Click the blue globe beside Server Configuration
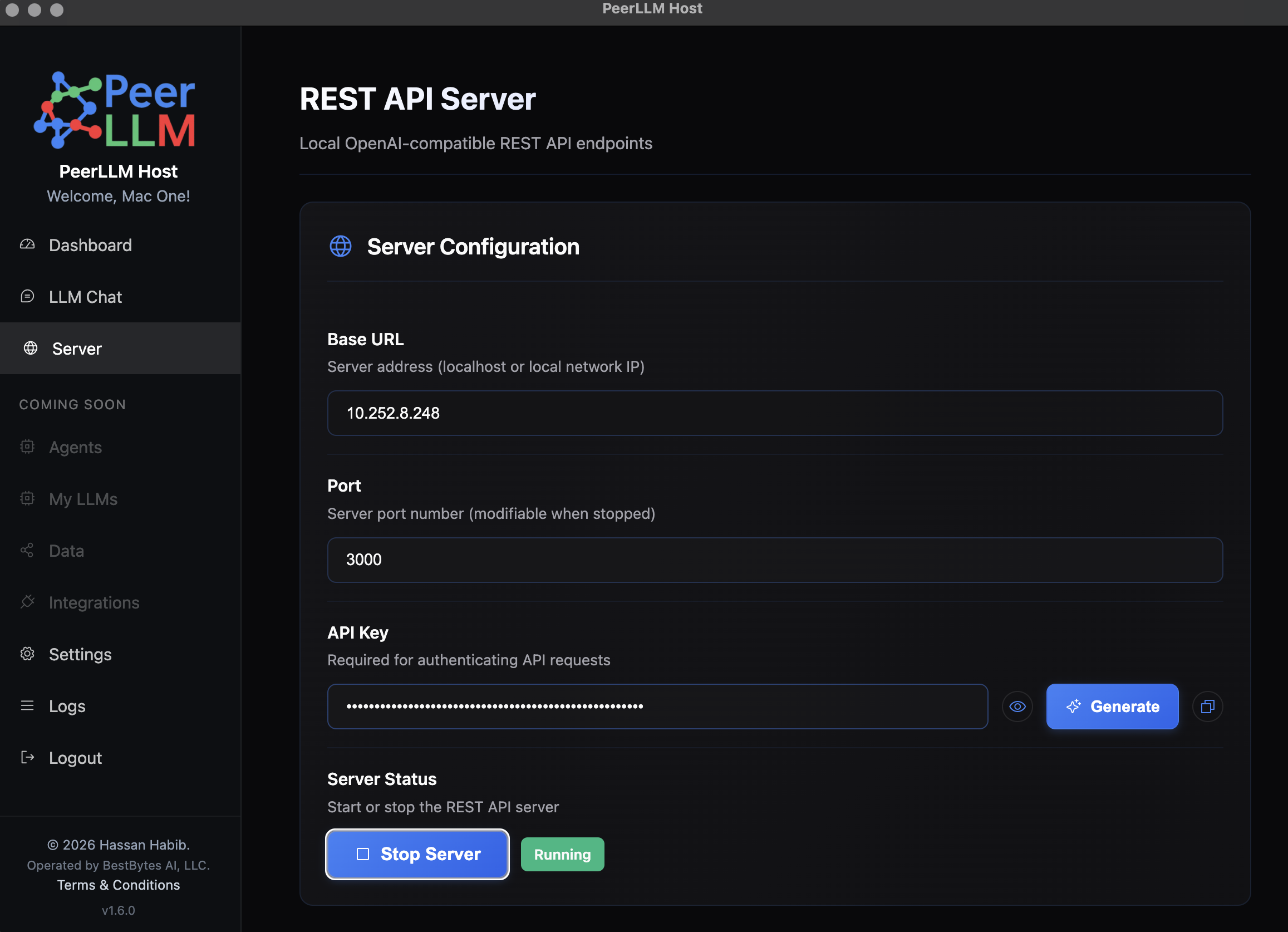Screen dimensions: 1288x932 (341, 247)
